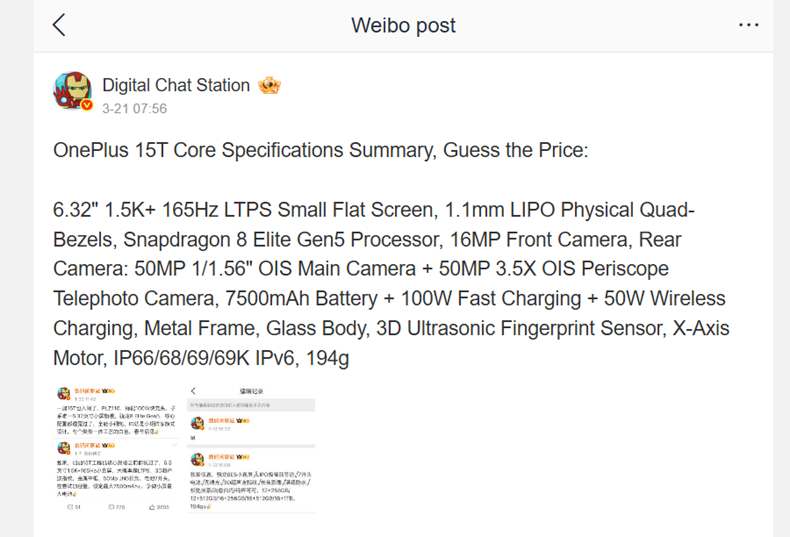790x537 pixels.
Task: Click the gray notice bar in right screenshot
Action: pos(253,405)
